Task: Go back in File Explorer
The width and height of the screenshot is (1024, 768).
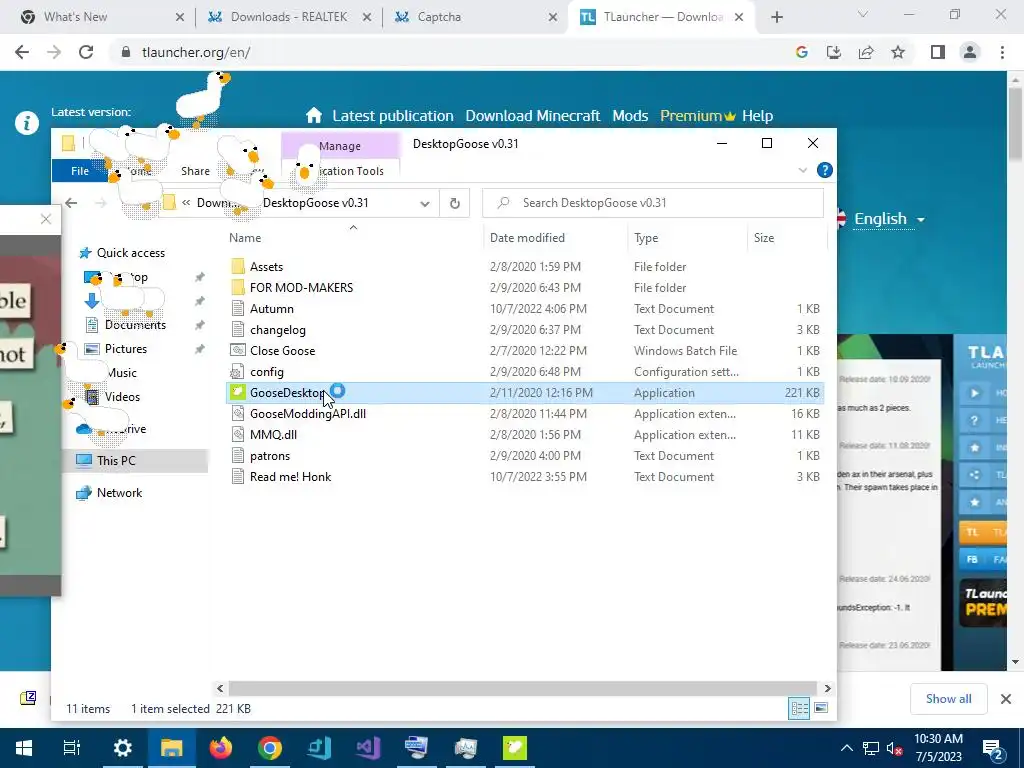Action: coord(71,203)
